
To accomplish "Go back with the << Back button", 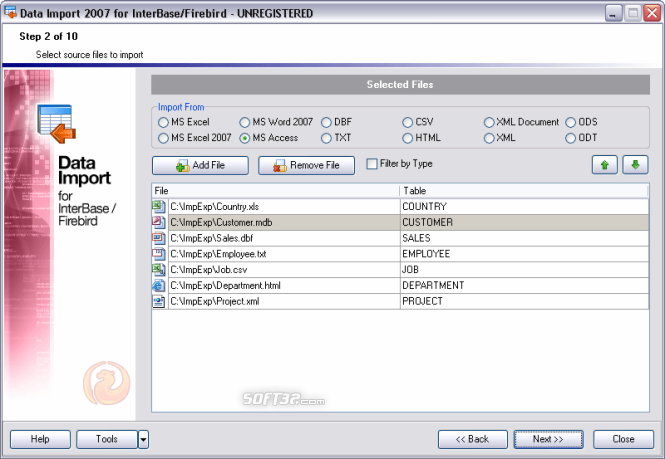I will coord(472,439).
